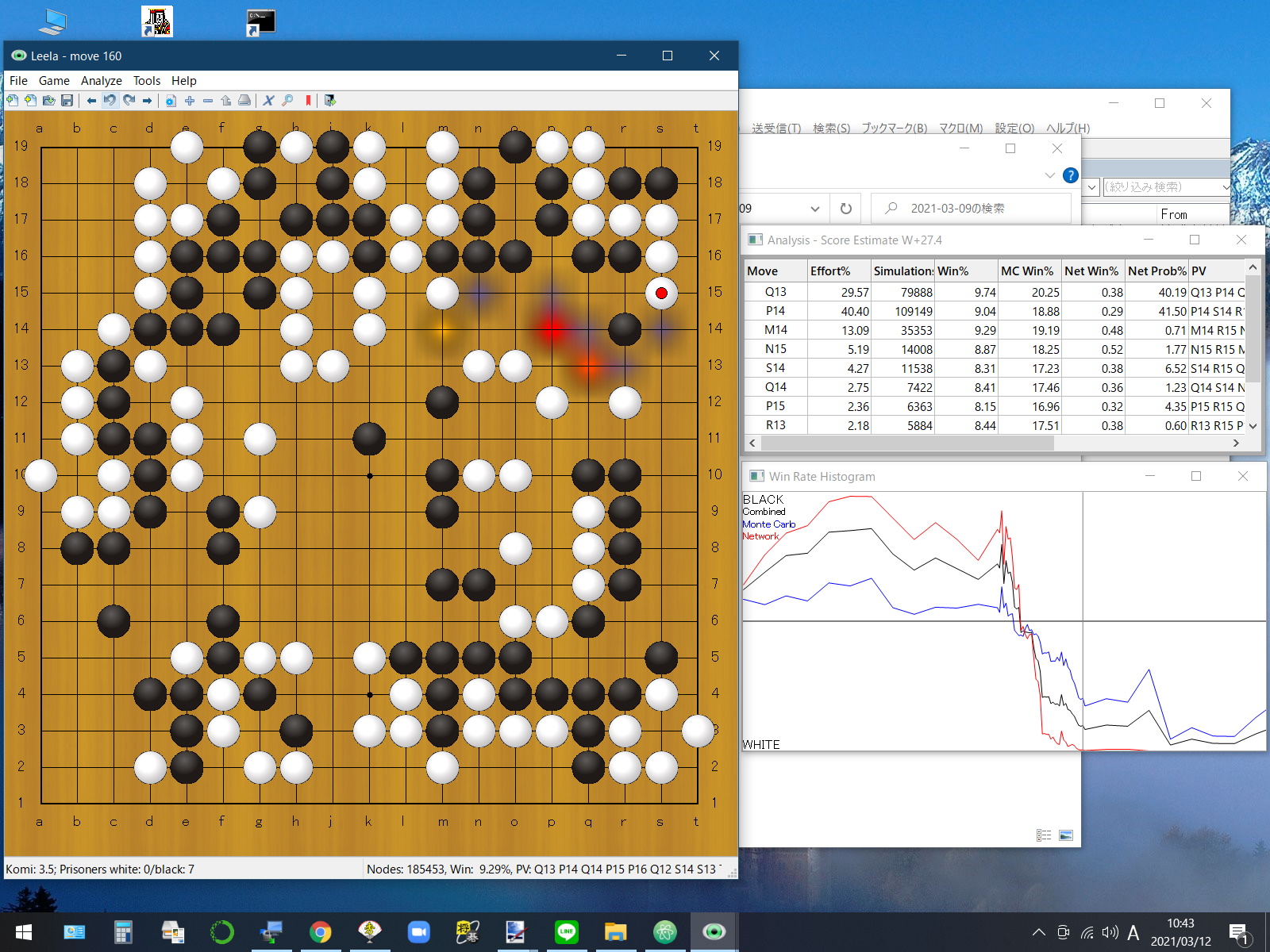Click the exit door toolbar icon
This screenshot has width=1270, height=952.
click(x=330, y=101)
